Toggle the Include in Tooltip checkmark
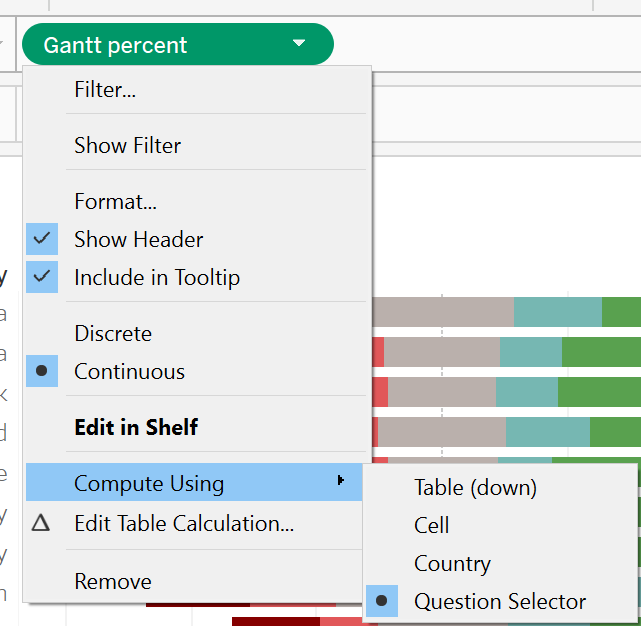Viewport: 641px width, 626px height. [42, 278]
